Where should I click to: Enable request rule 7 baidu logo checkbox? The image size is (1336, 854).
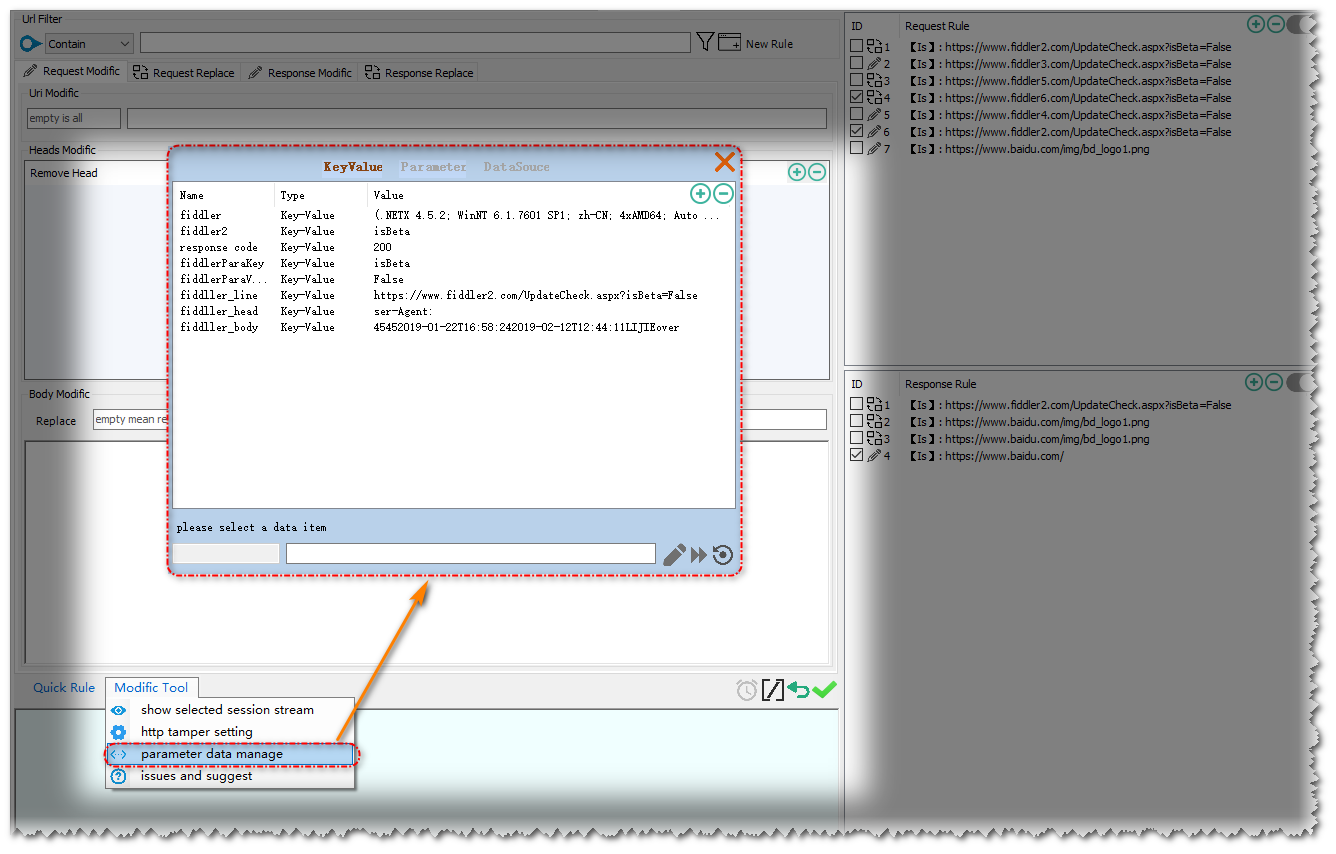(856, 148)
